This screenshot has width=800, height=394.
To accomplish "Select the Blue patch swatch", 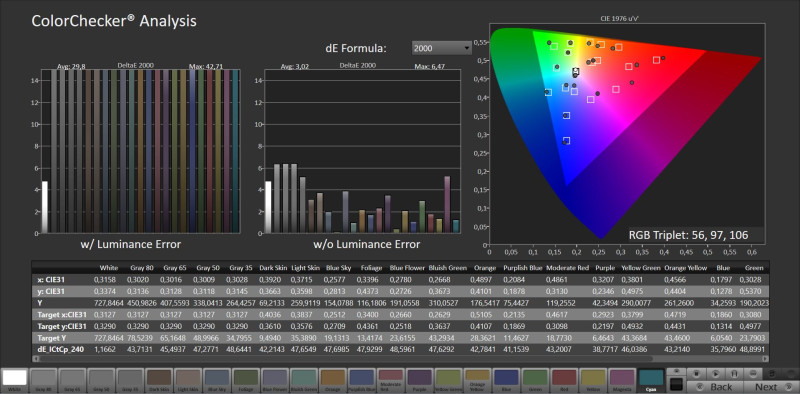I will (507, 380).
